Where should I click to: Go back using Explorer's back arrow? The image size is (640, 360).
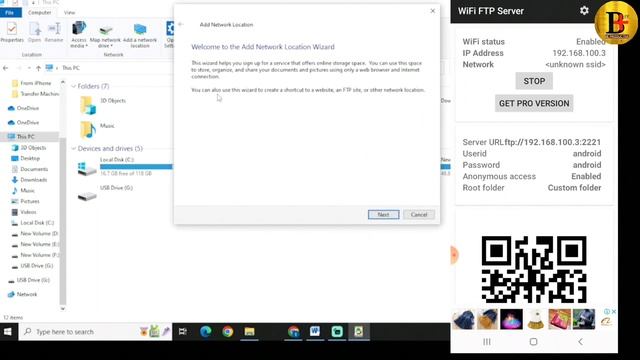tap(5, 68)
